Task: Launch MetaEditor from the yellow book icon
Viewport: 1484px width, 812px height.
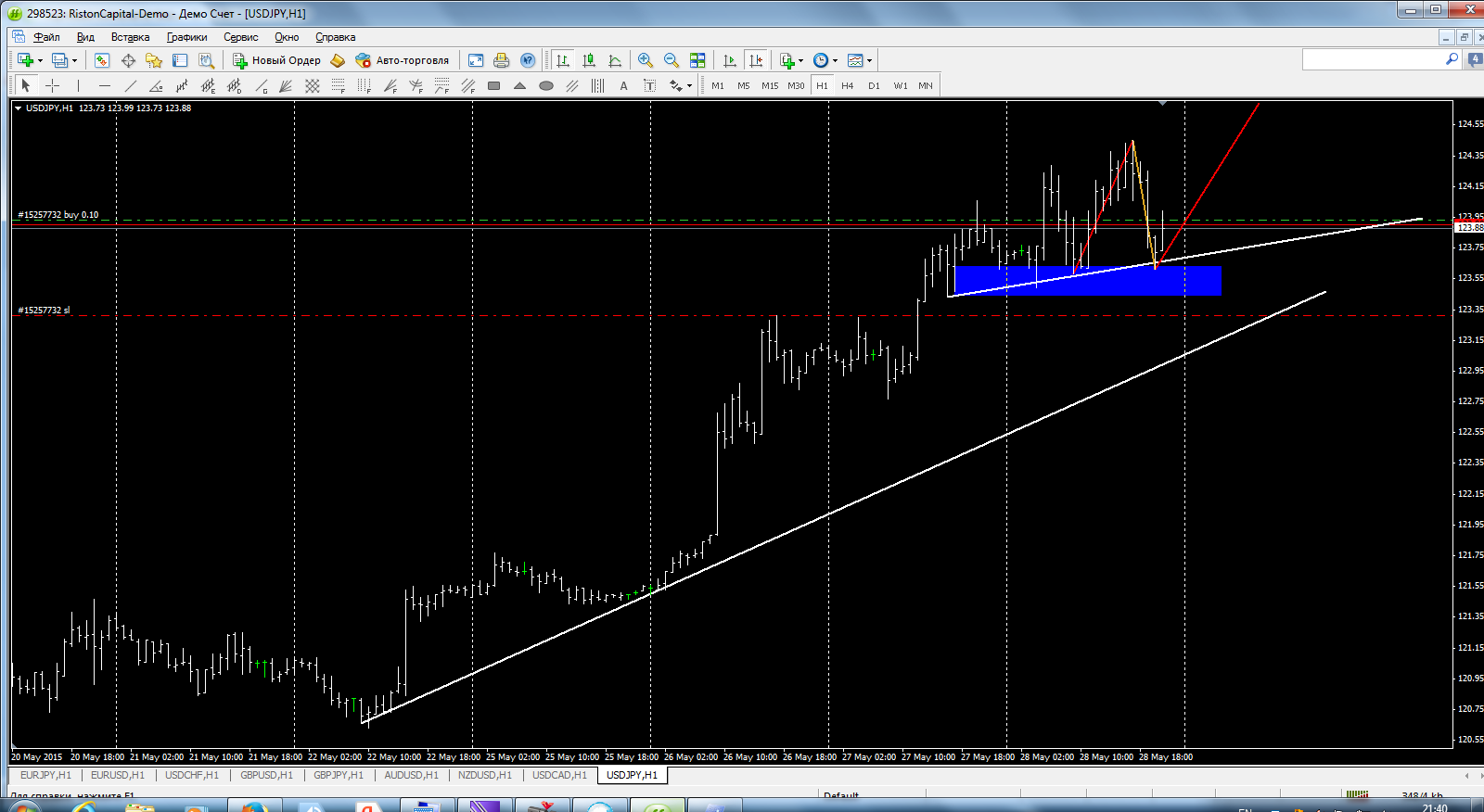Action: (x=338, y=60)
